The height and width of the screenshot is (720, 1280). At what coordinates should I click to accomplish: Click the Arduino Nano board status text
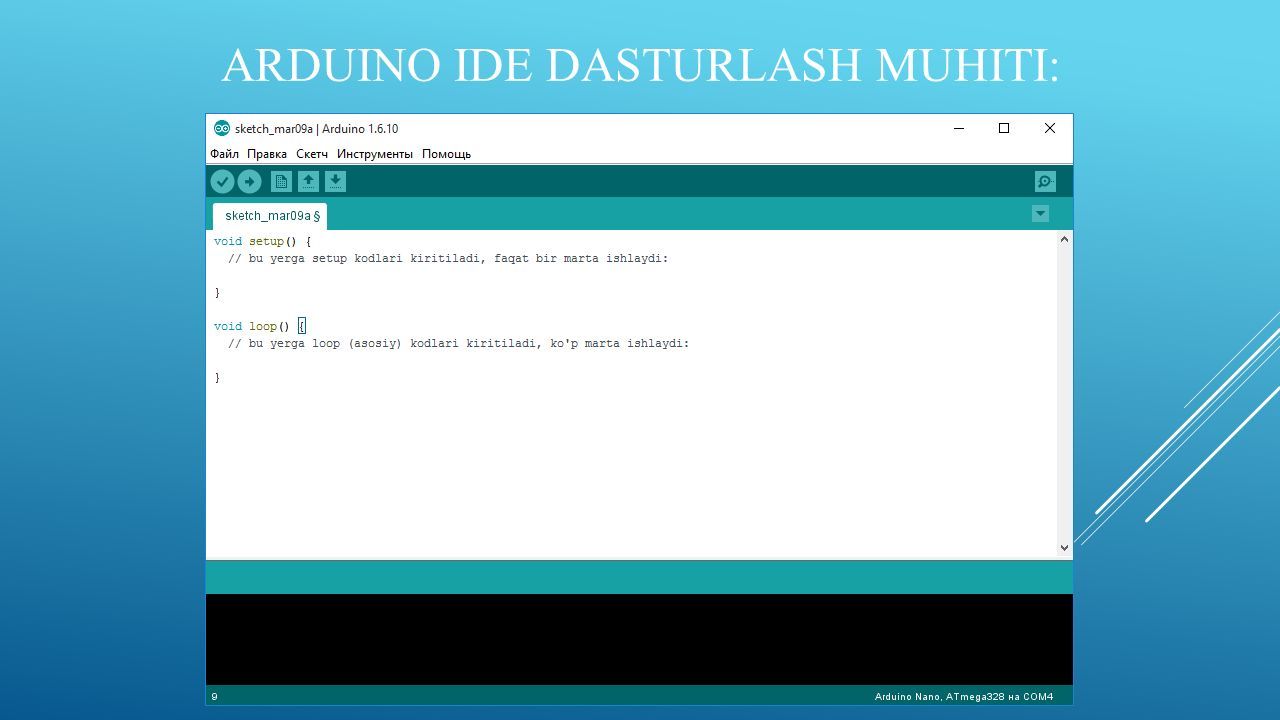point(964,696)
